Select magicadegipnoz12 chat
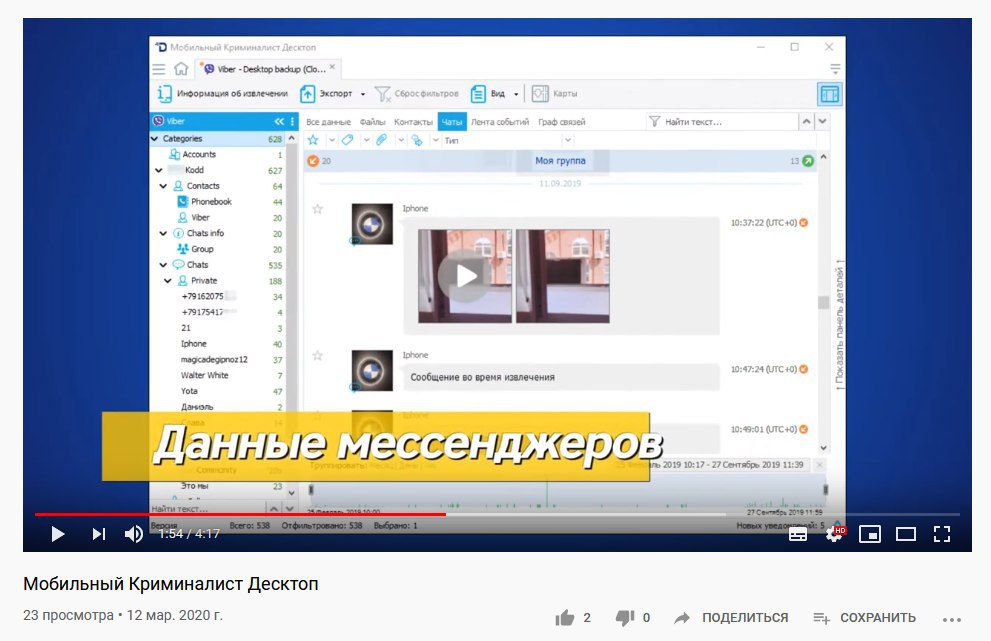This screenshot has height=641, width=991. coord(214,360)
